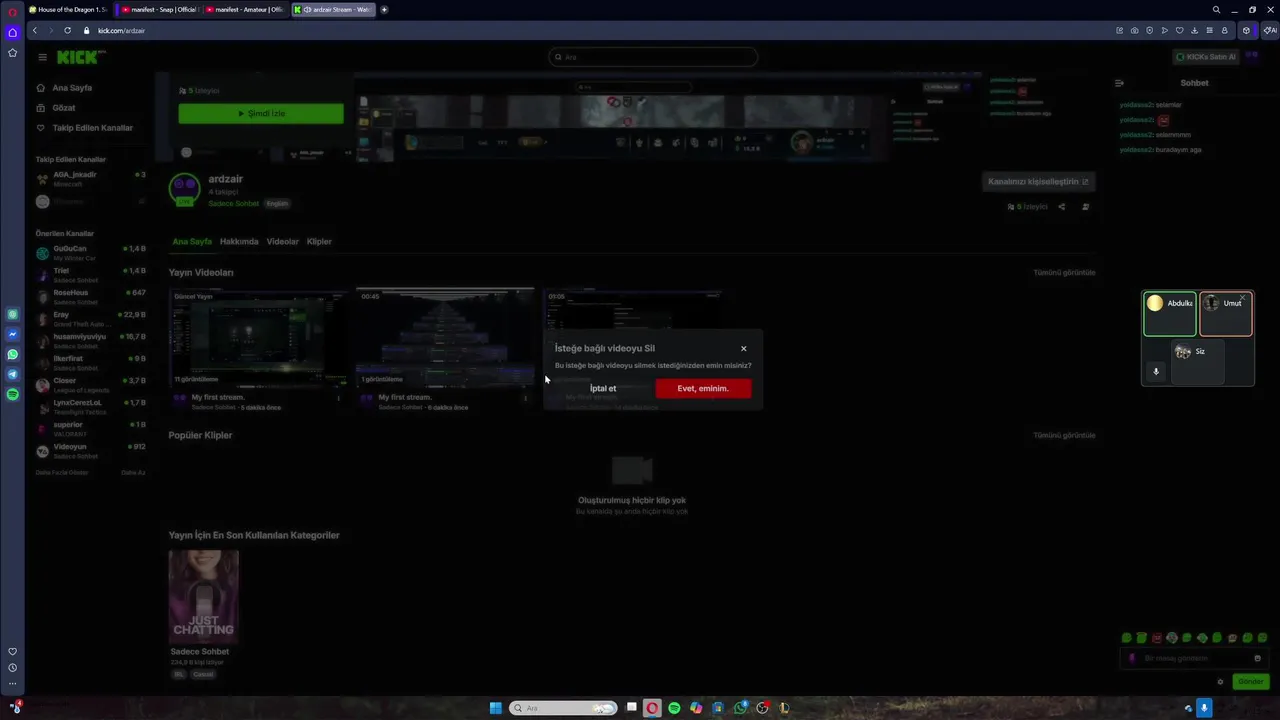
Task: Switch to the Hakkımda tab
Action: [239, 241]
